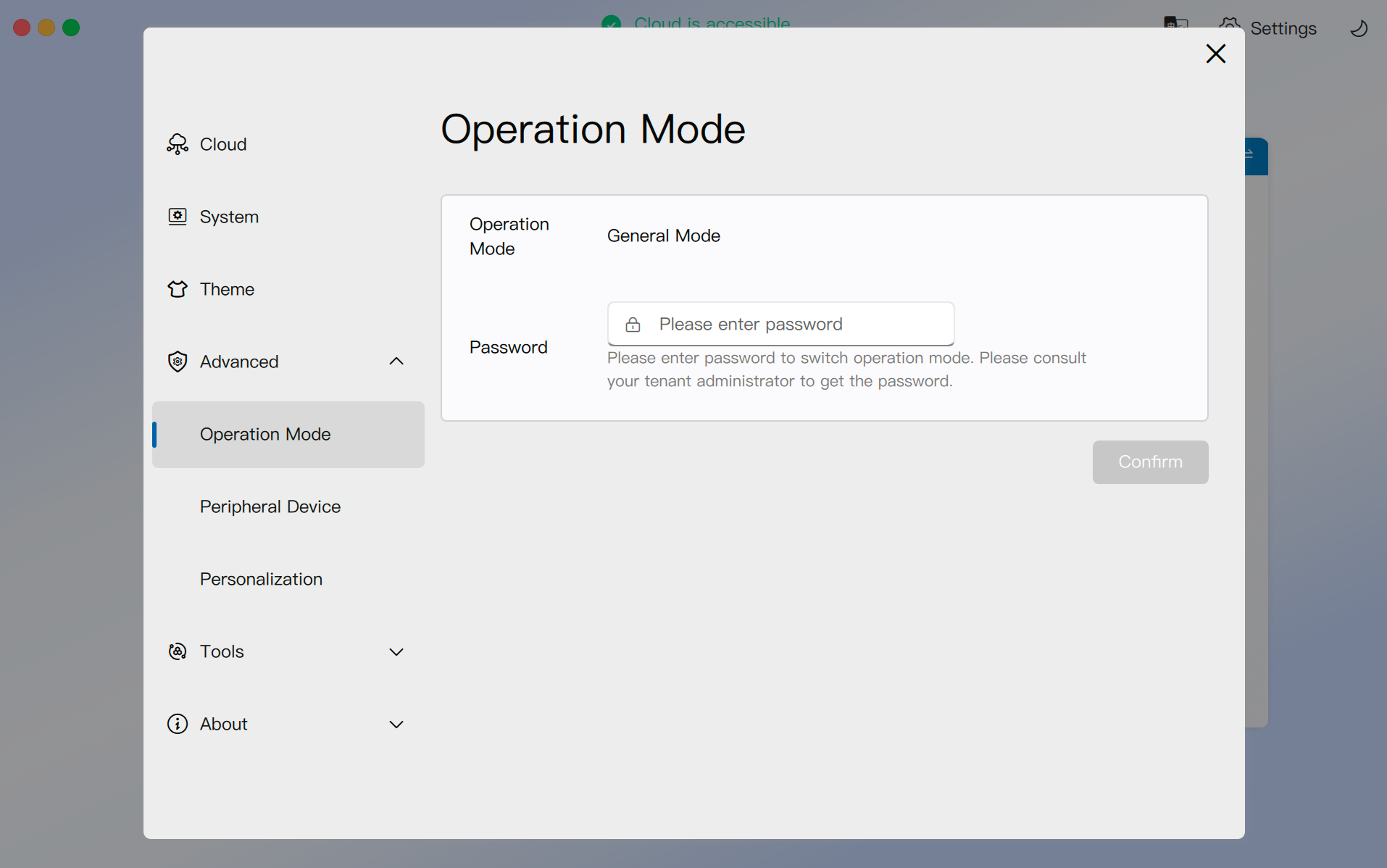
Task: Open the Personalization settings page
Action: [261, 579]
